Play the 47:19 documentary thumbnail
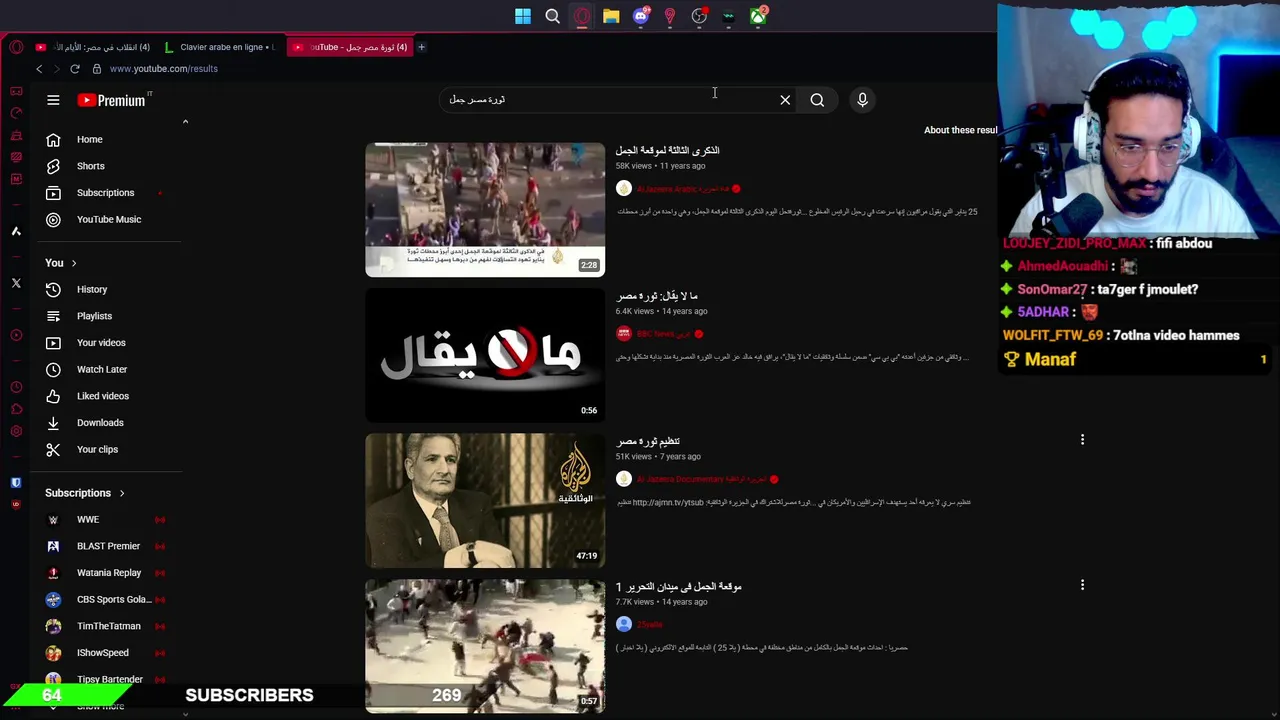The image size is (1280, 720). tap(485, 500)
